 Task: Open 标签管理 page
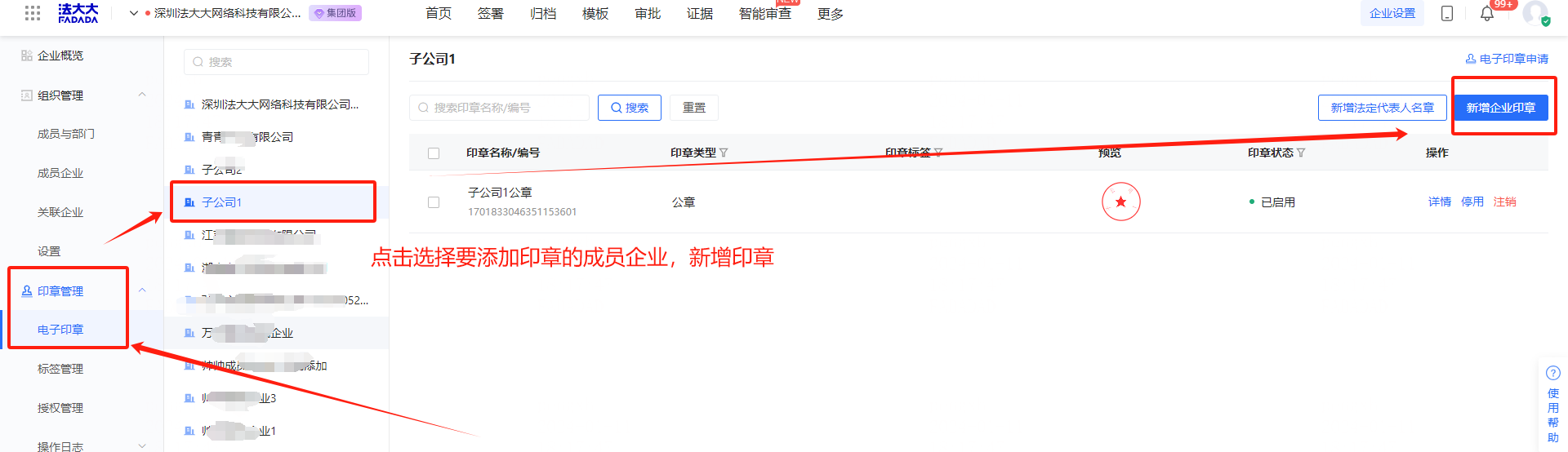(60, 369)
